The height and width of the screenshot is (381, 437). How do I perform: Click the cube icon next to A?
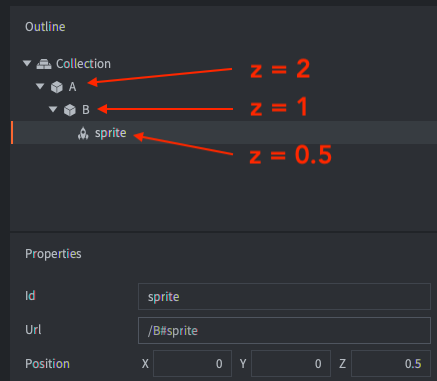click(x=57, y=87)
